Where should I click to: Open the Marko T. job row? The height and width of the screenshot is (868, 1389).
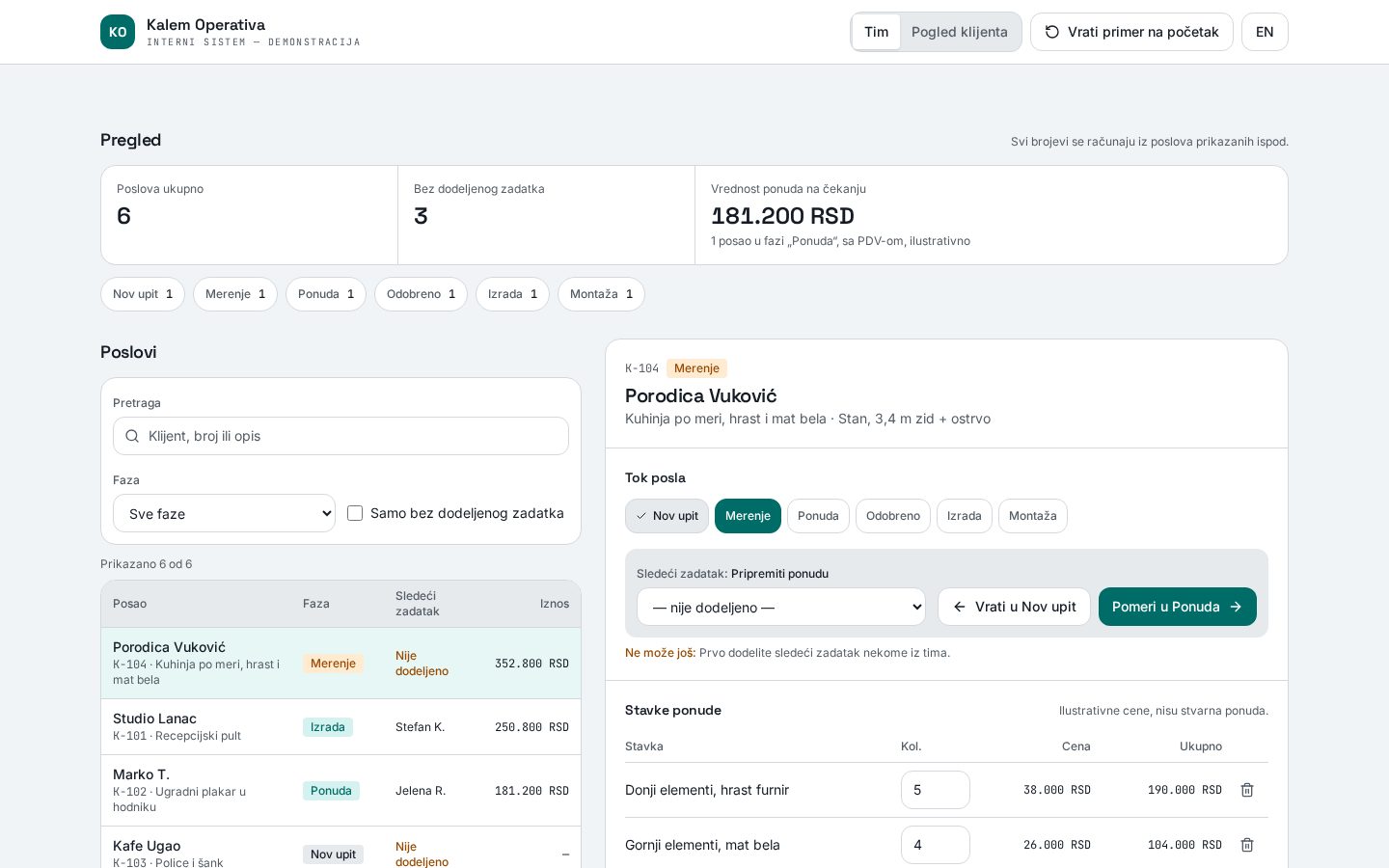[340, 791]
